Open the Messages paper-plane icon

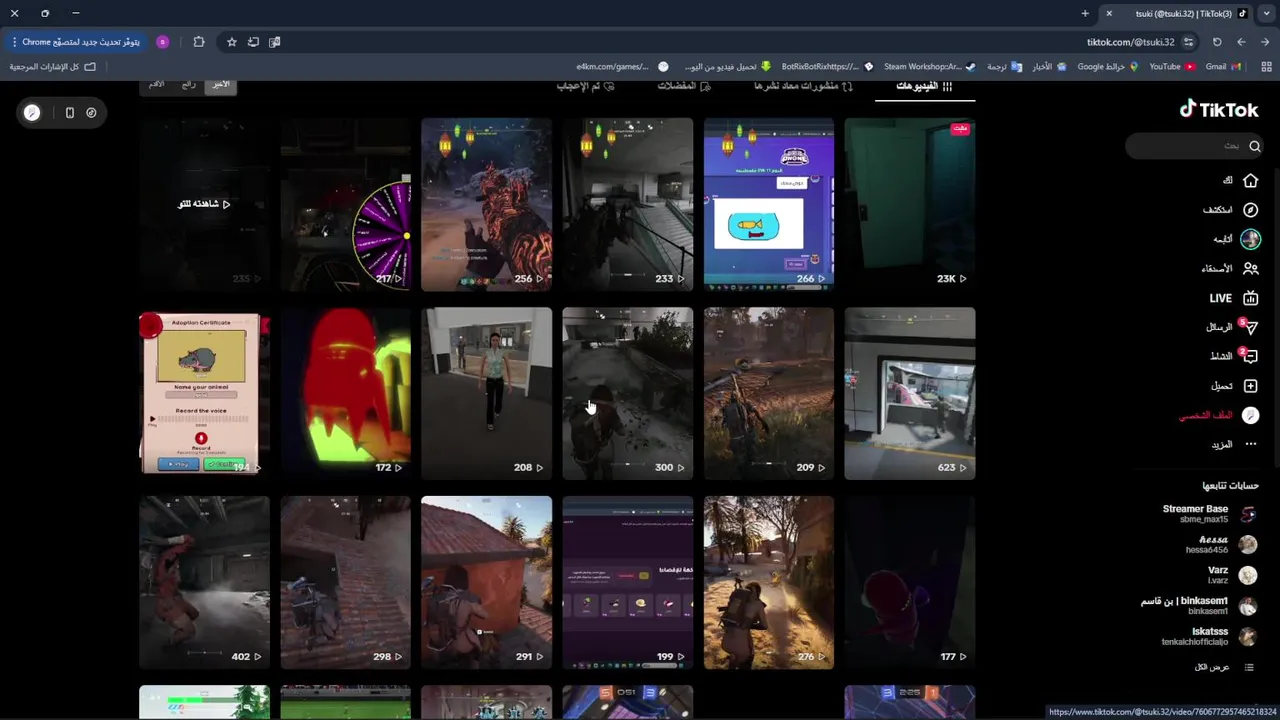tap(1250, 327)
